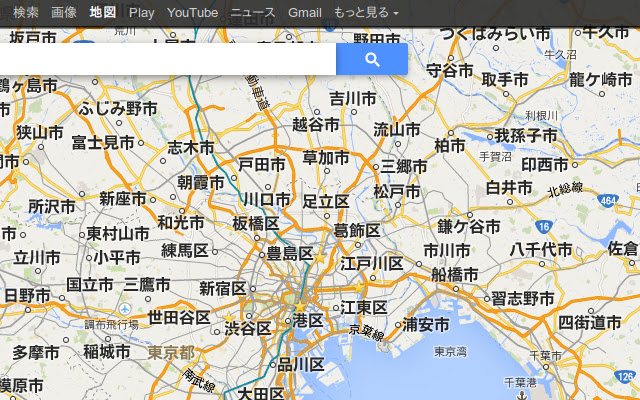Screen dimensions: 640x400
Task: Click the 白井市 map label
Action: click(509, 188)
